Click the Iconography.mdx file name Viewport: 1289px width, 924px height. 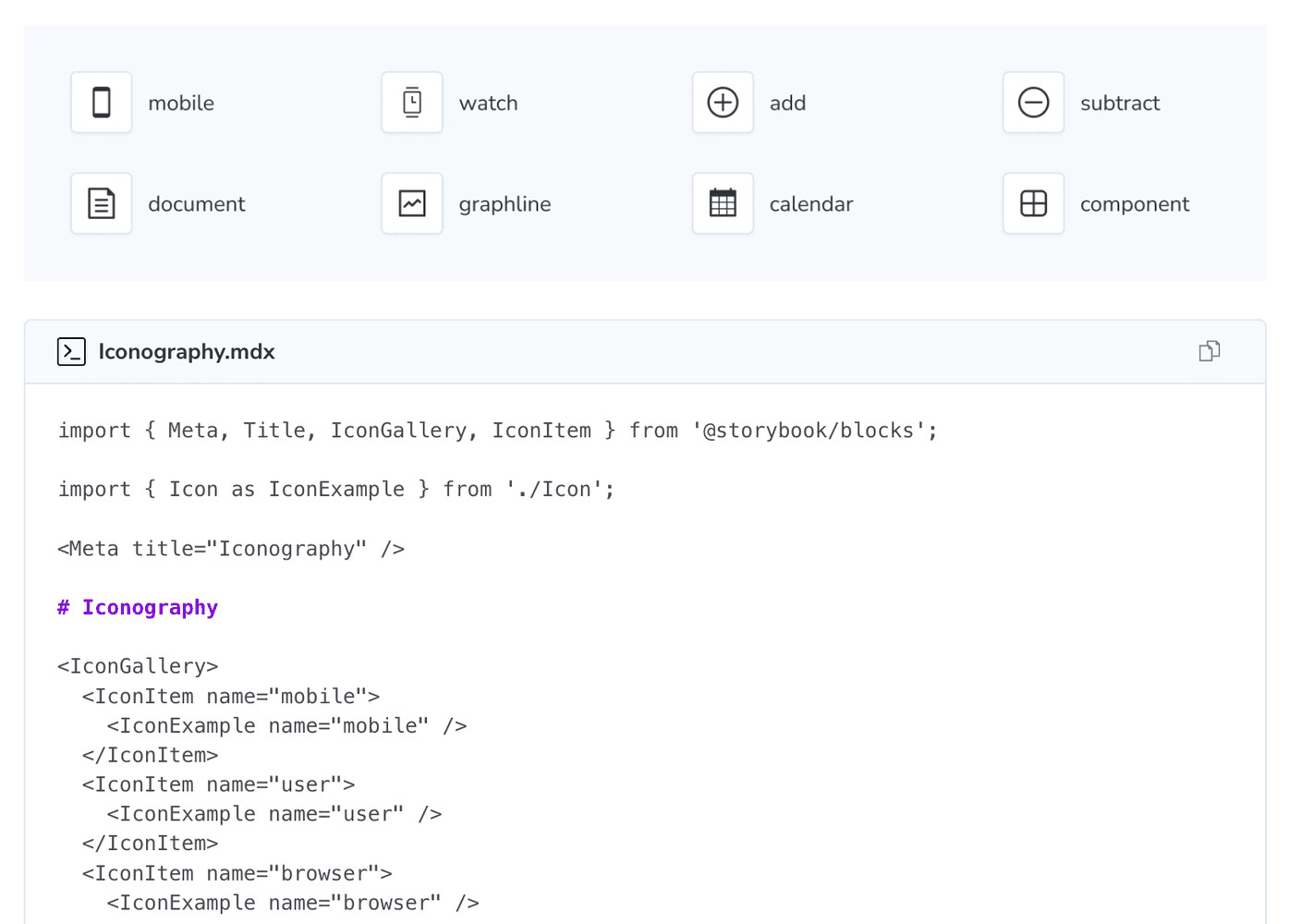(x=187, y=352)
